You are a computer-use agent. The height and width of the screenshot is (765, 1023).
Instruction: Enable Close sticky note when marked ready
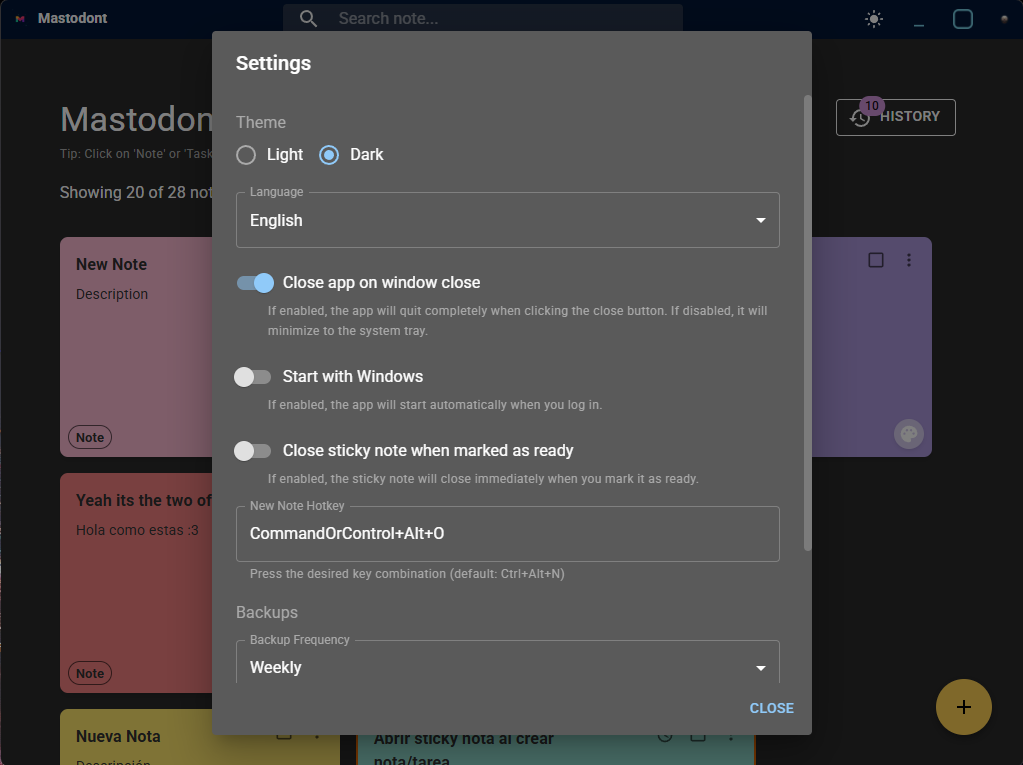(252, 451)
